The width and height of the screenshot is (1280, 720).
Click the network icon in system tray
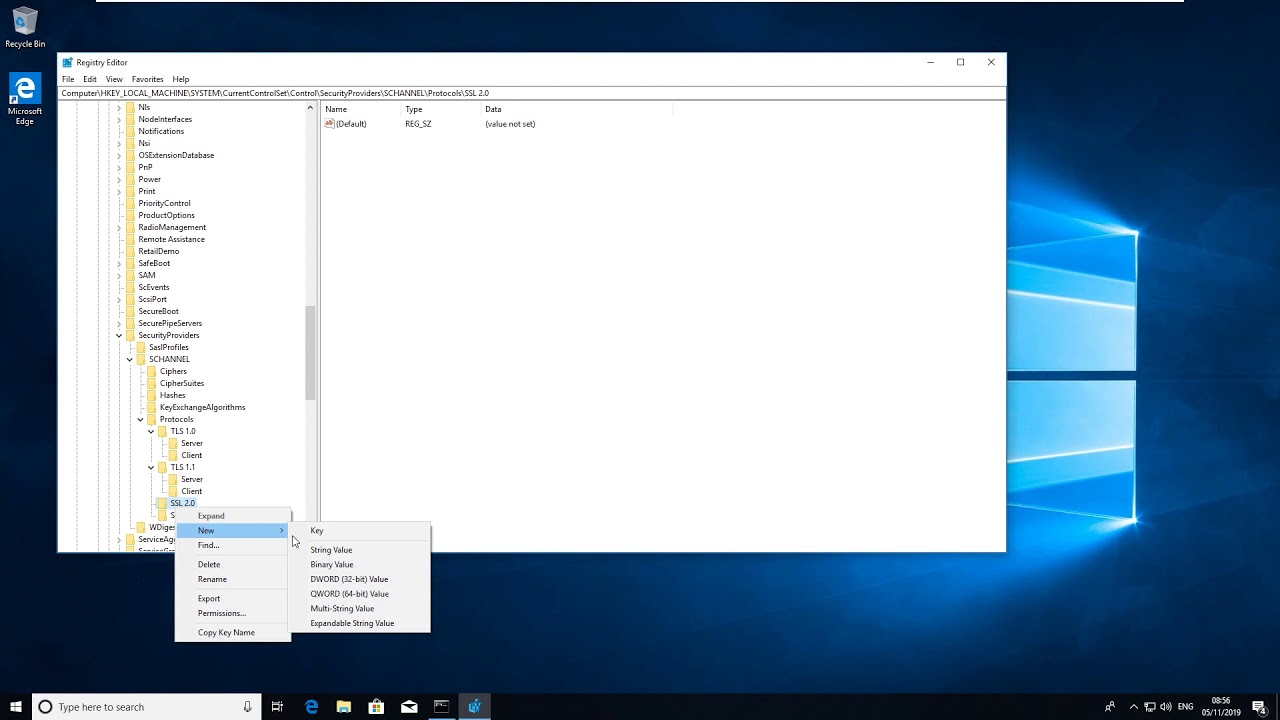click(x=1150, y=707)
